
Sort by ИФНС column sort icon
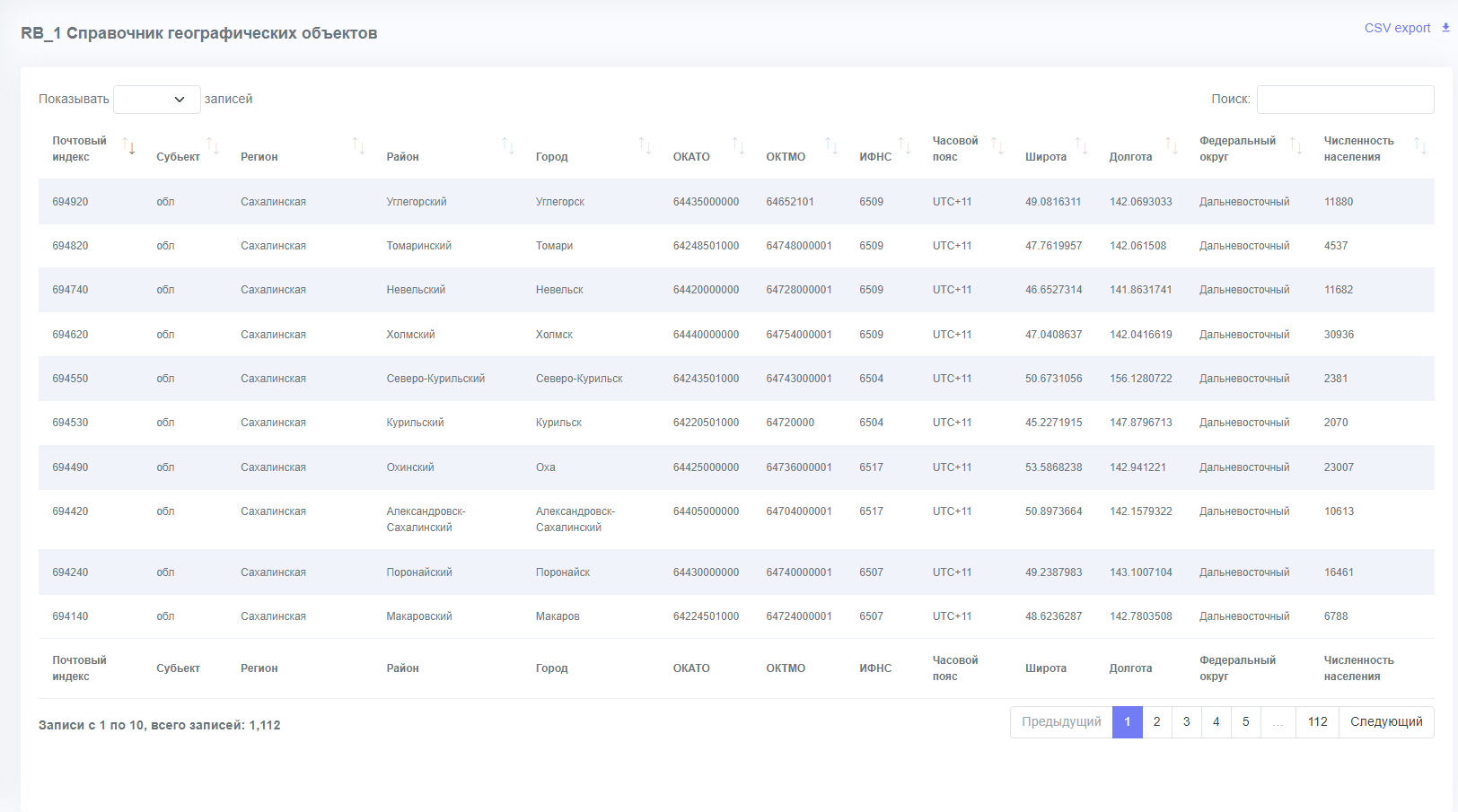(x=904, y=146)
